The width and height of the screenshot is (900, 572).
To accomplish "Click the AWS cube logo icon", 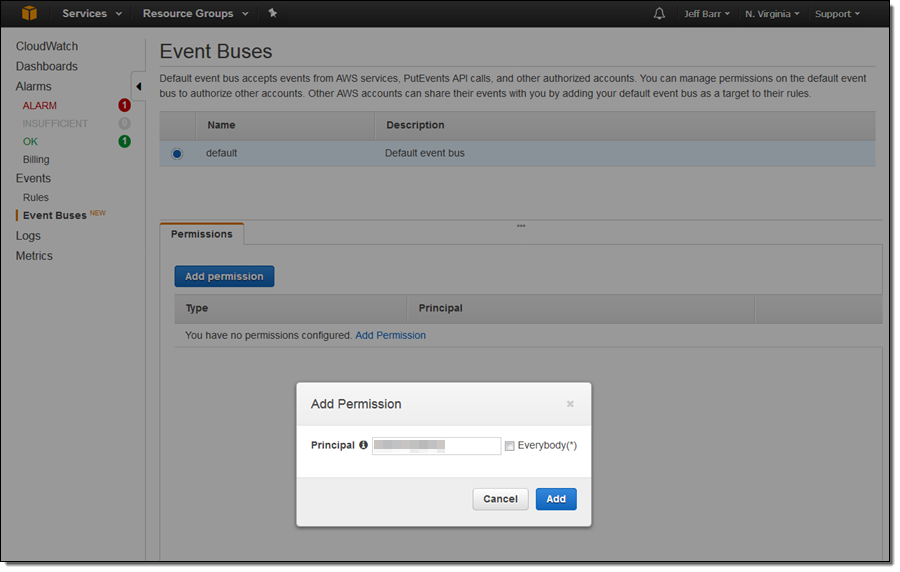I will click(x=29, y=13).
